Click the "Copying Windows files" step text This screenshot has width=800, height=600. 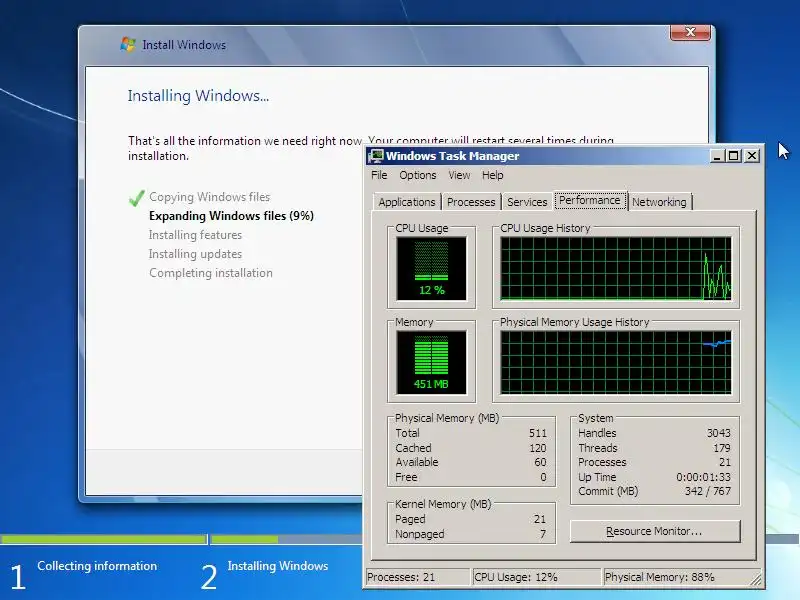click(209, 197)
